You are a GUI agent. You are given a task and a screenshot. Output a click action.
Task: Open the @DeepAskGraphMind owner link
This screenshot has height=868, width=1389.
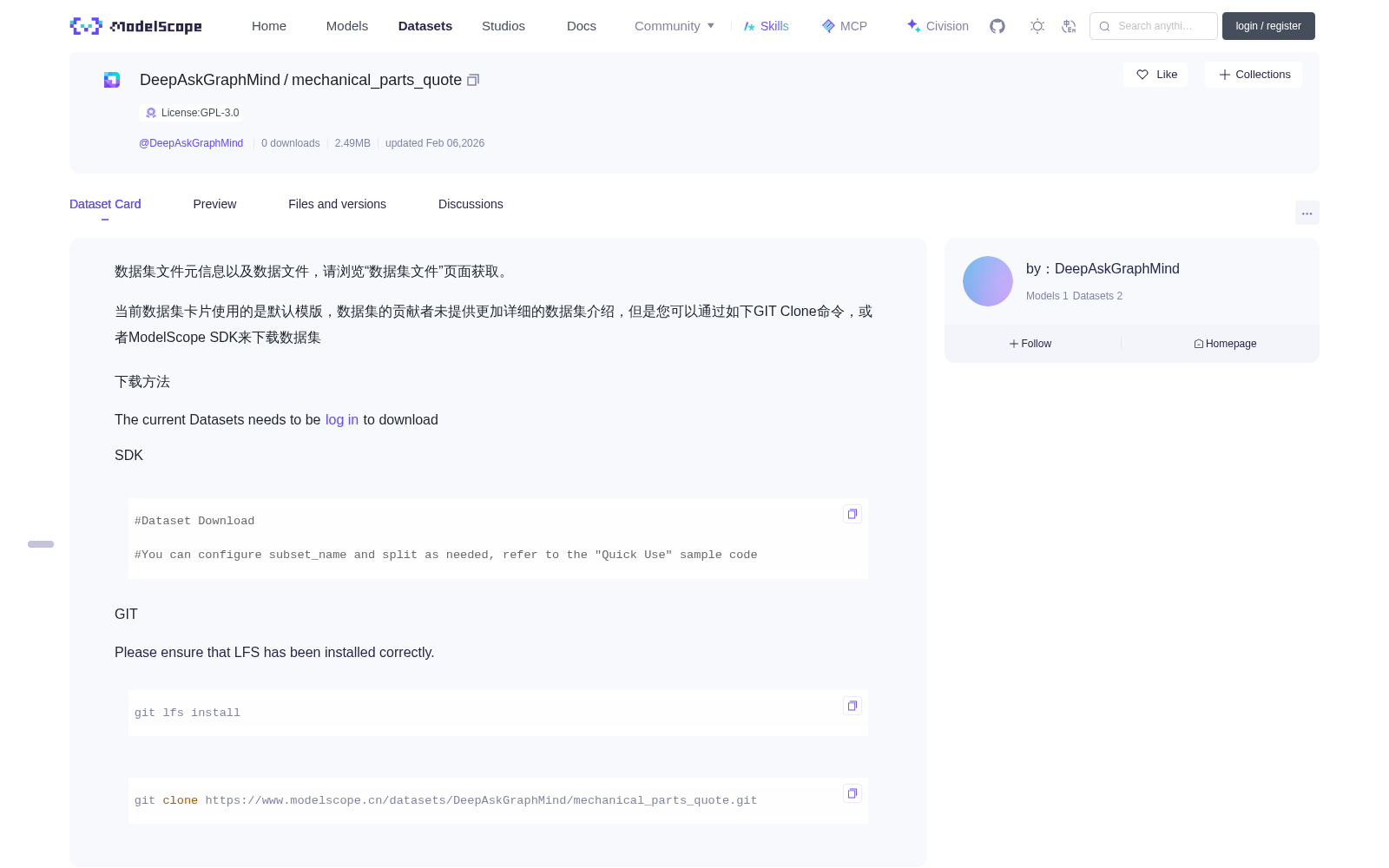[x=191, y=143]
